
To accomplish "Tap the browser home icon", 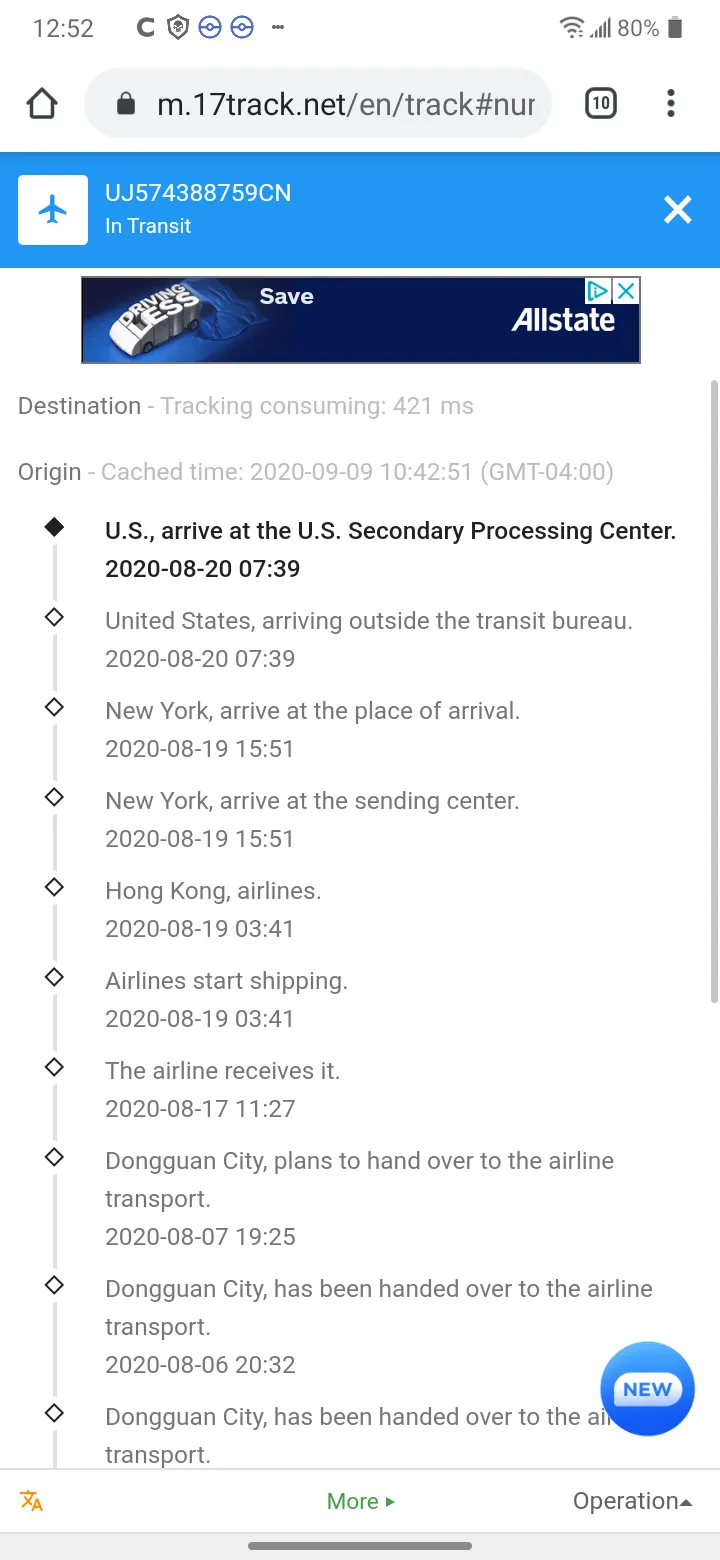I will click(42, 104).
